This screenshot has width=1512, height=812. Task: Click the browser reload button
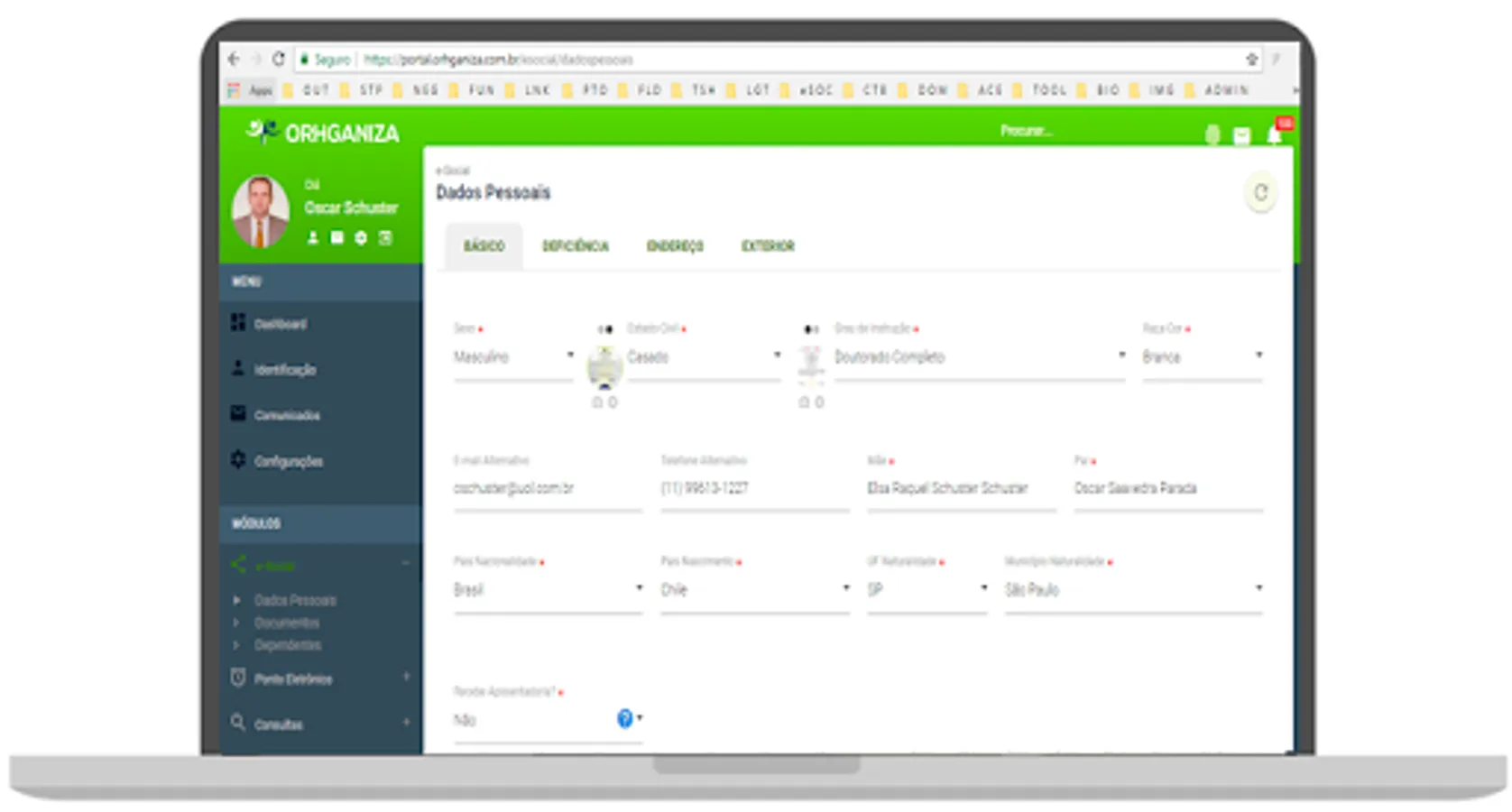[279, 60]
